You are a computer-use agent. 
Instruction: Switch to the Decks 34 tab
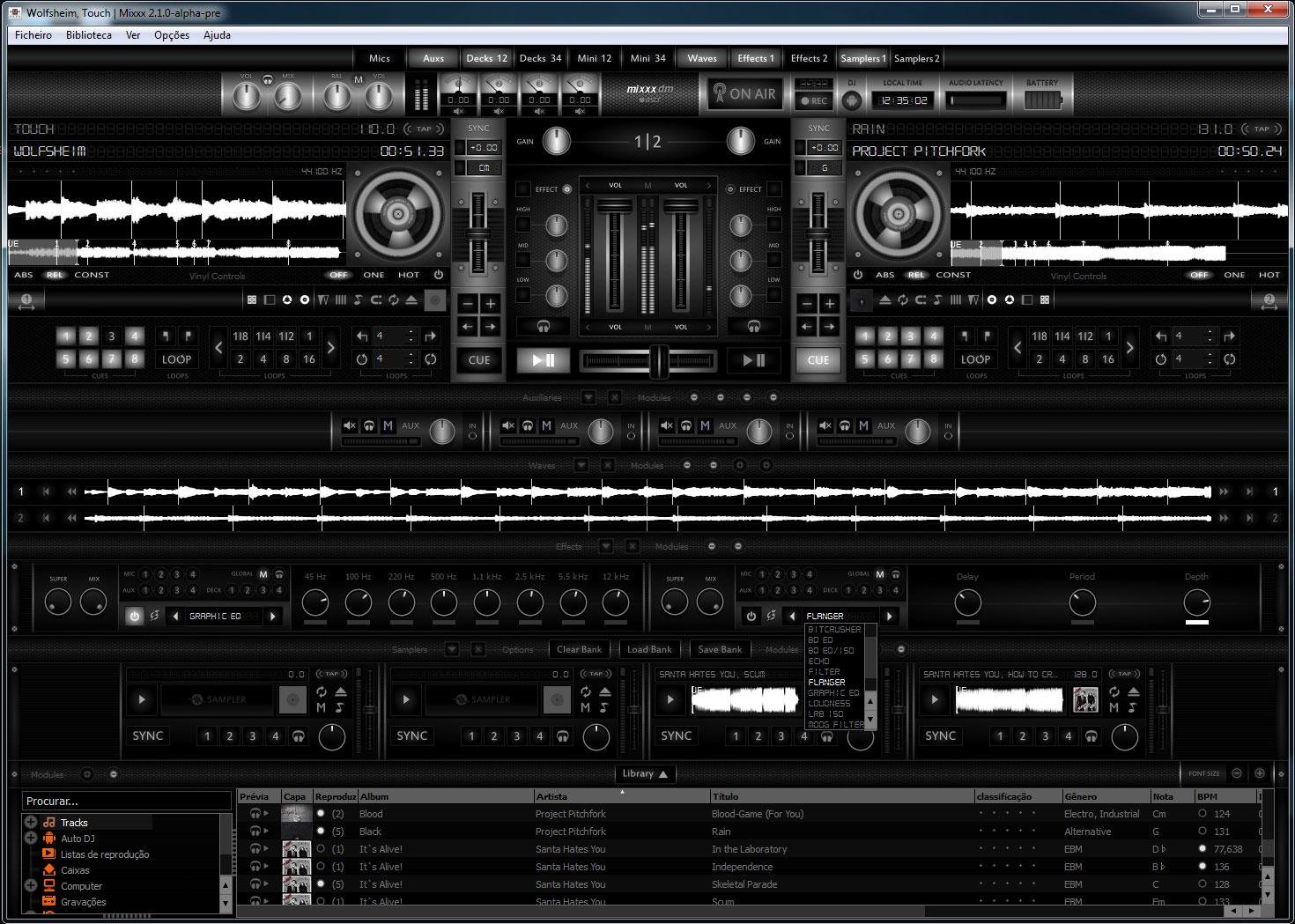[540, 58]
